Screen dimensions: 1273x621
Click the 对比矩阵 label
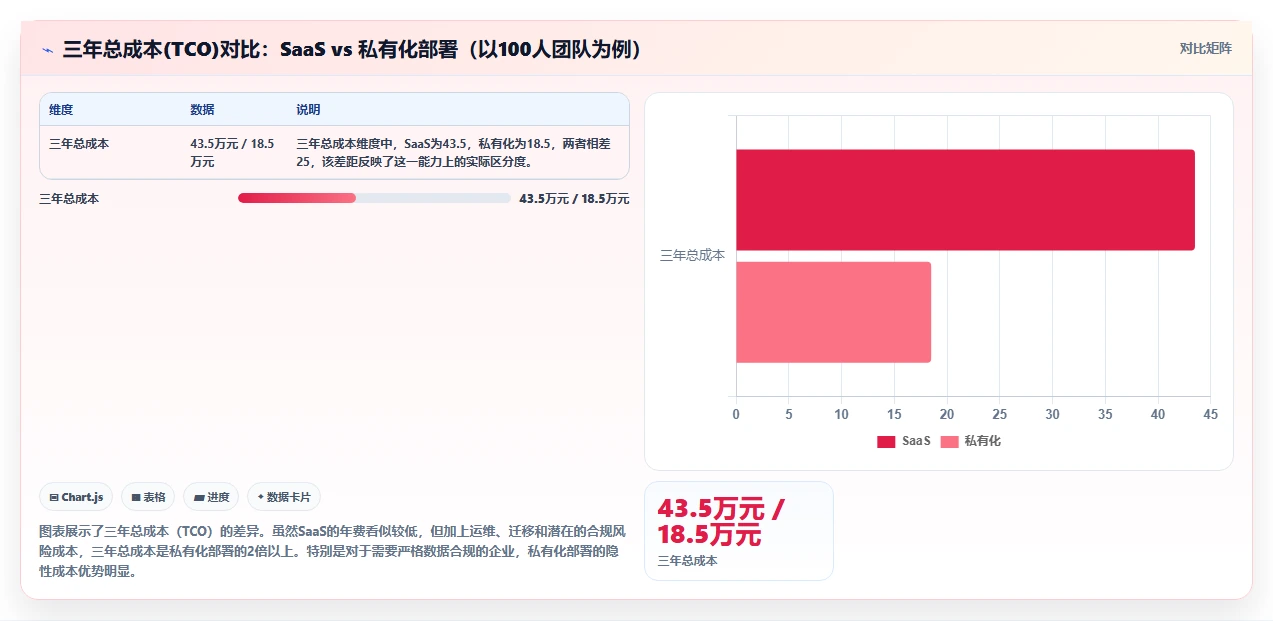coord(1205,48)
